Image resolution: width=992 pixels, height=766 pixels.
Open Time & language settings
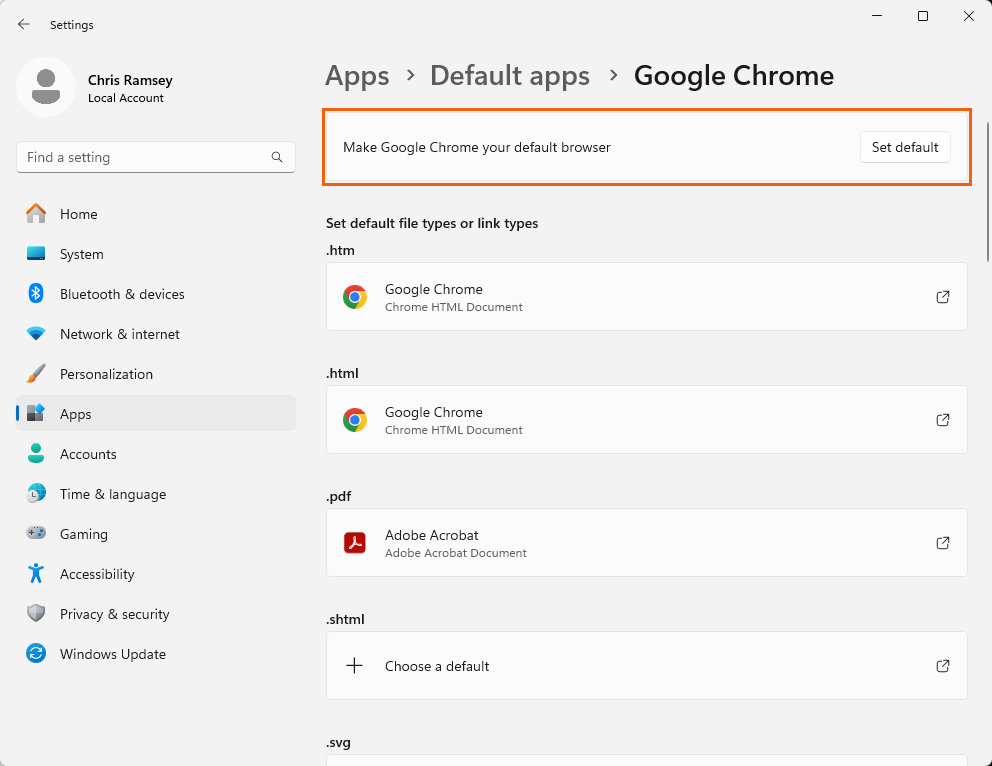[x=156, y=493]
